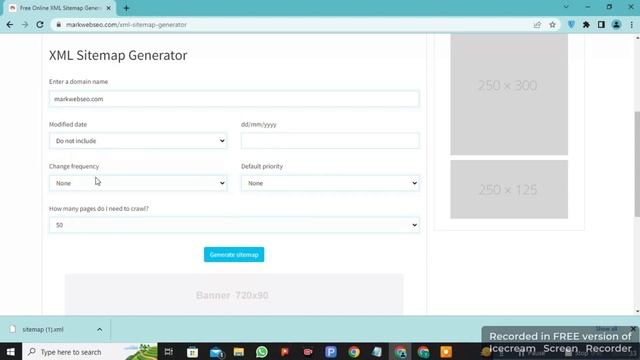The image size is (640, 360).
Task: Open WhatsApp from the taskbar
Action: click(x=262, y=352)
